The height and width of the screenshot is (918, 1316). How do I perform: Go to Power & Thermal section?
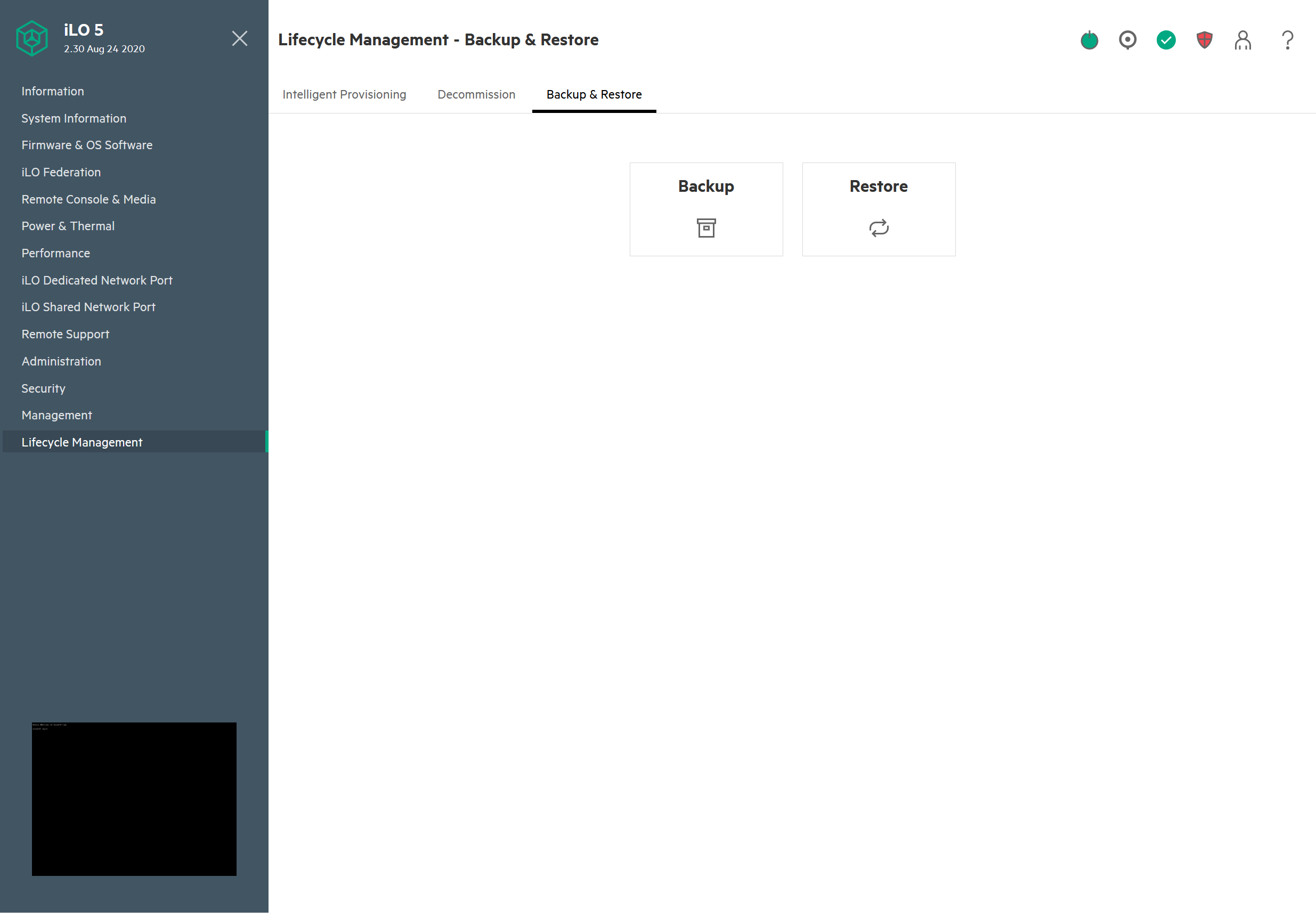click(x=68, y=226)
